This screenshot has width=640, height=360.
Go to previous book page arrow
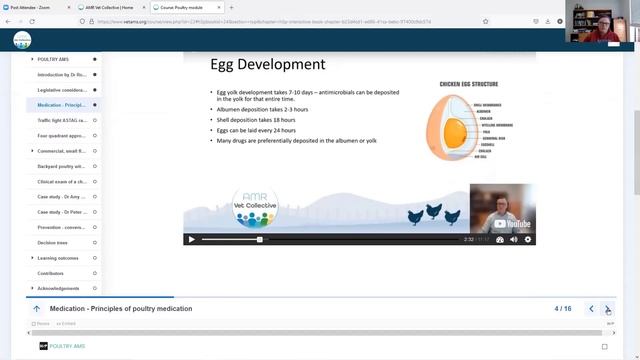point(591,309)
